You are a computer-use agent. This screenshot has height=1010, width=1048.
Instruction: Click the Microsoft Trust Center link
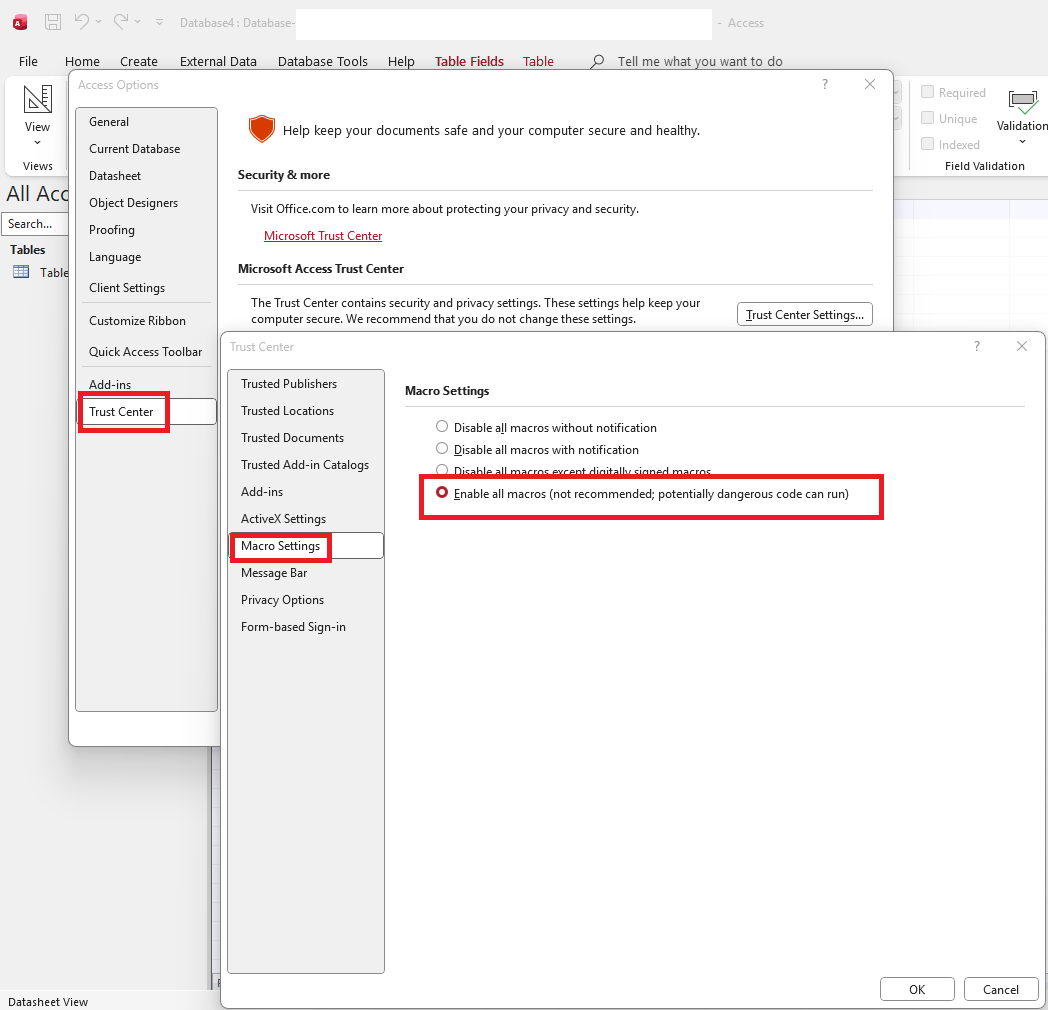click(x=323, y=236)
